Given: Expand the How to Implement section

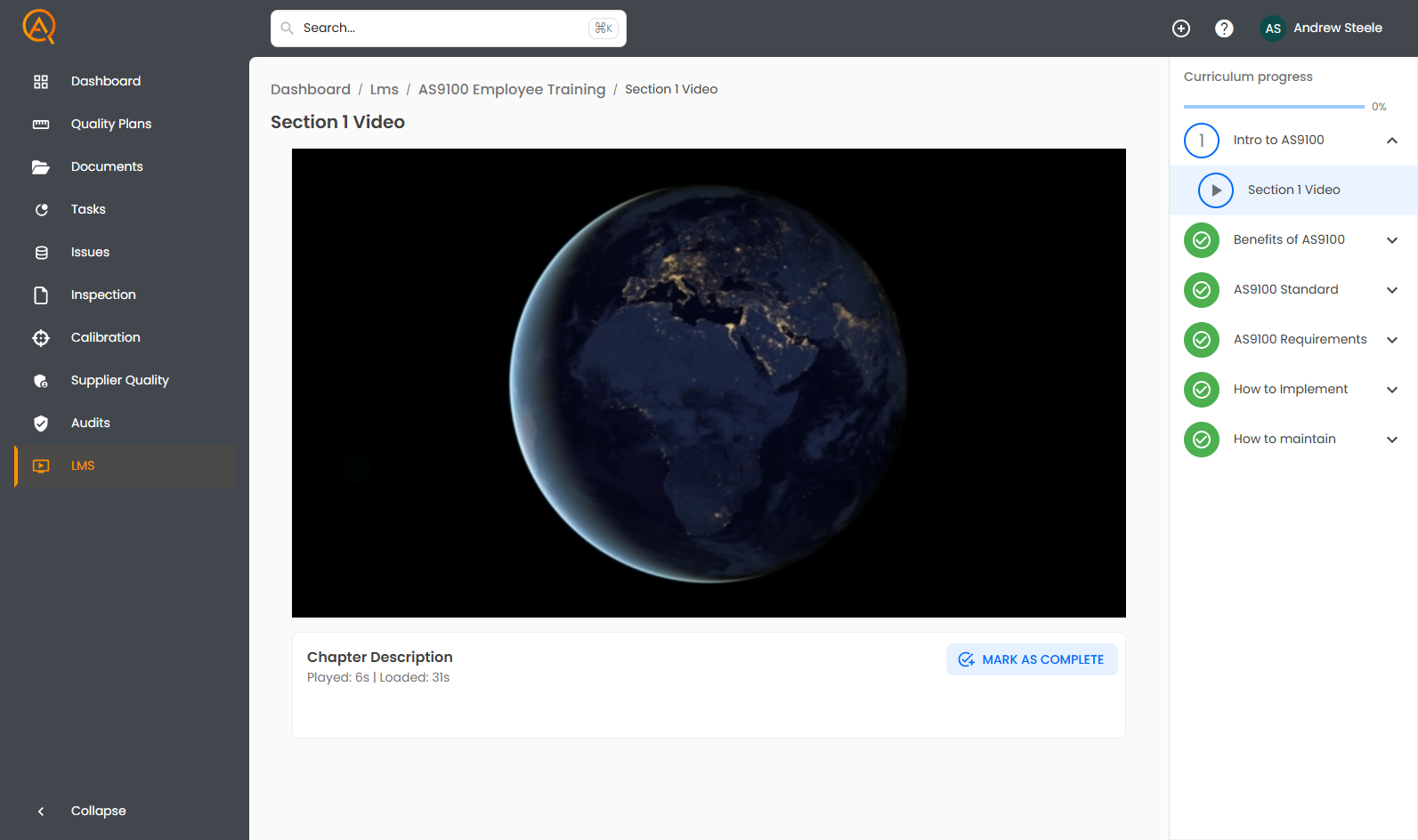Looking at the screenshot, I should (x=1392, y=390).
